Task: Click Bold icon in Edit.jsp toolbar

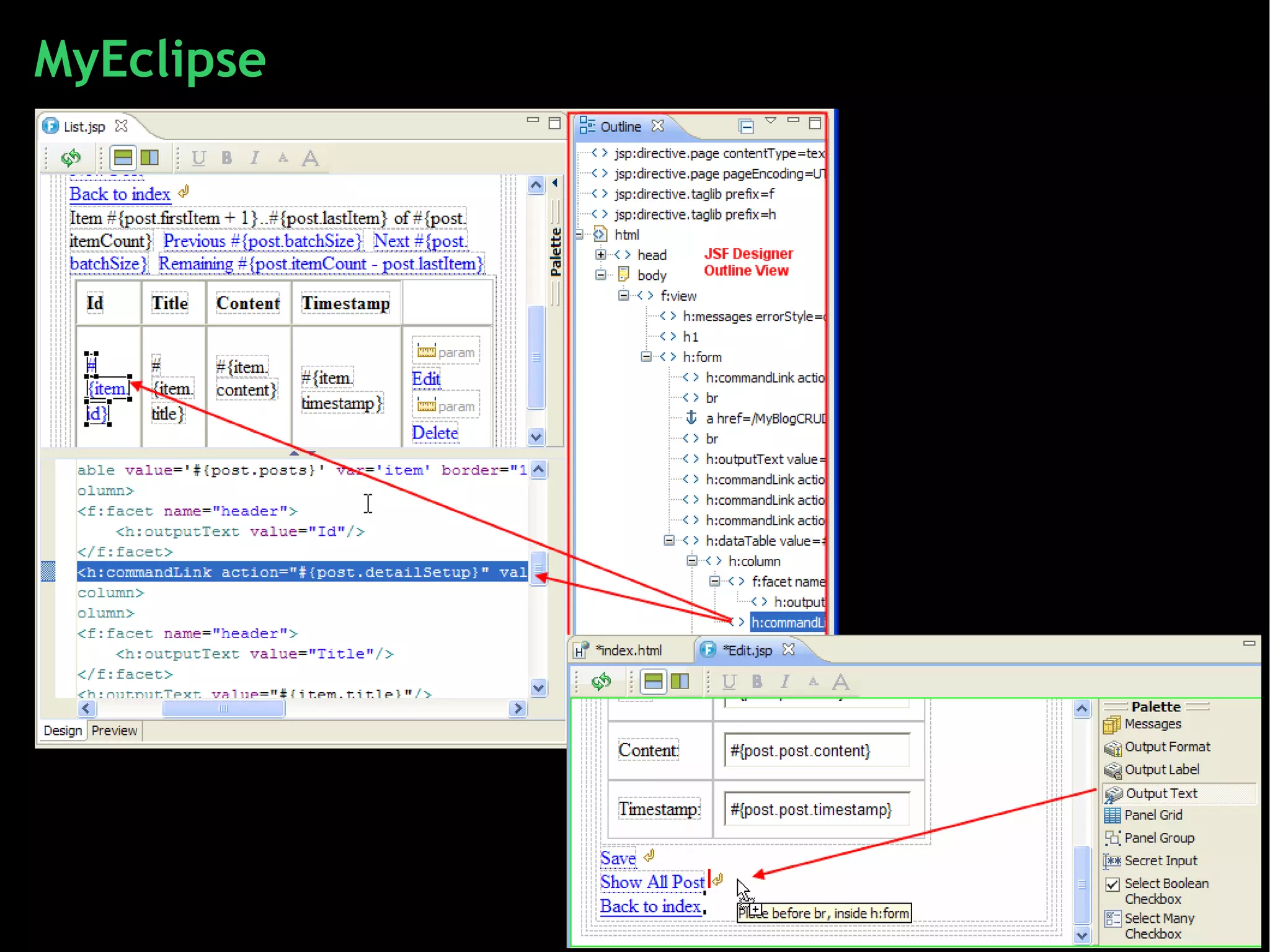Action: click(757, 682)
